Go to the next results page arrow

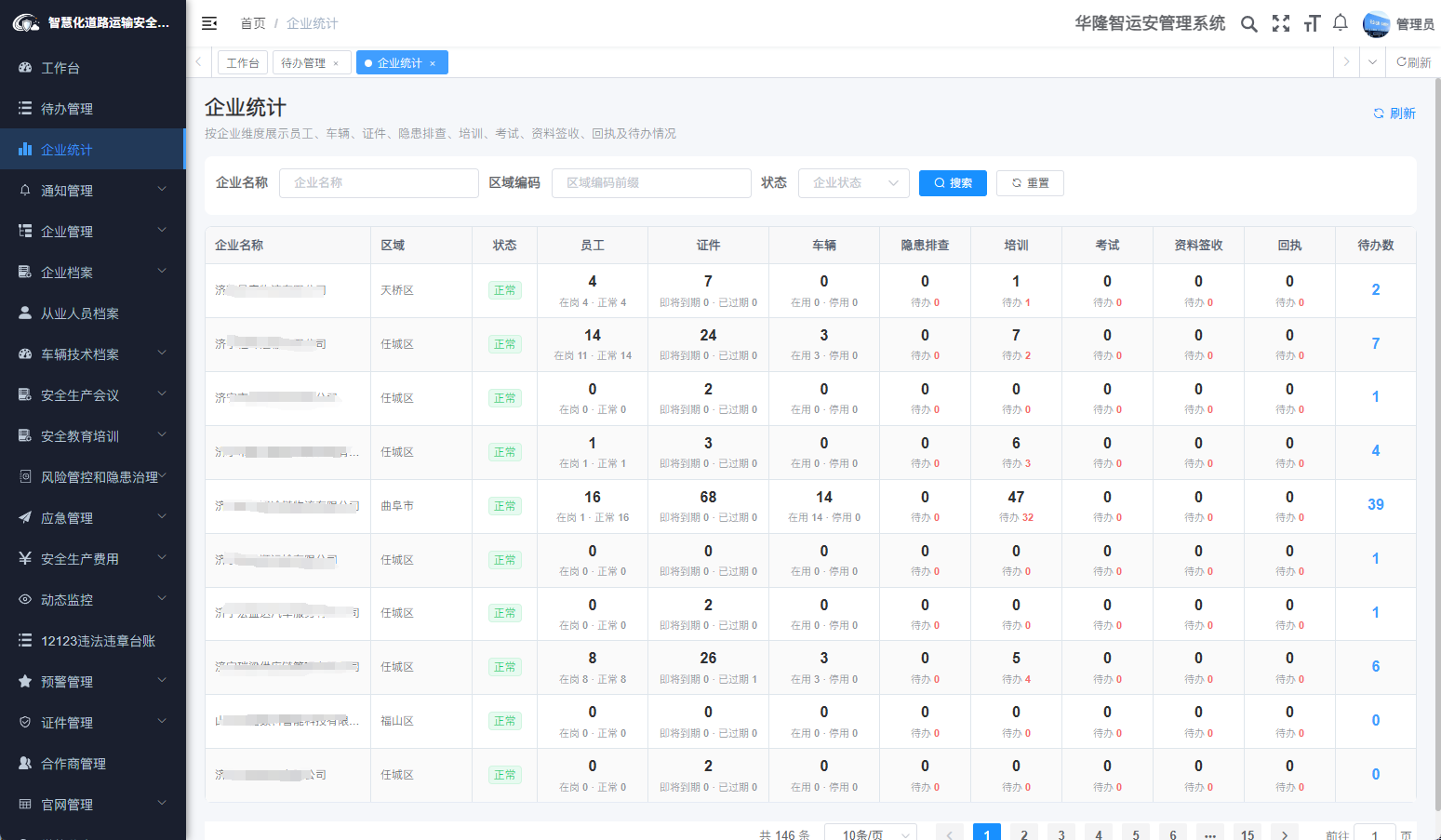[x=1285, y=834]
